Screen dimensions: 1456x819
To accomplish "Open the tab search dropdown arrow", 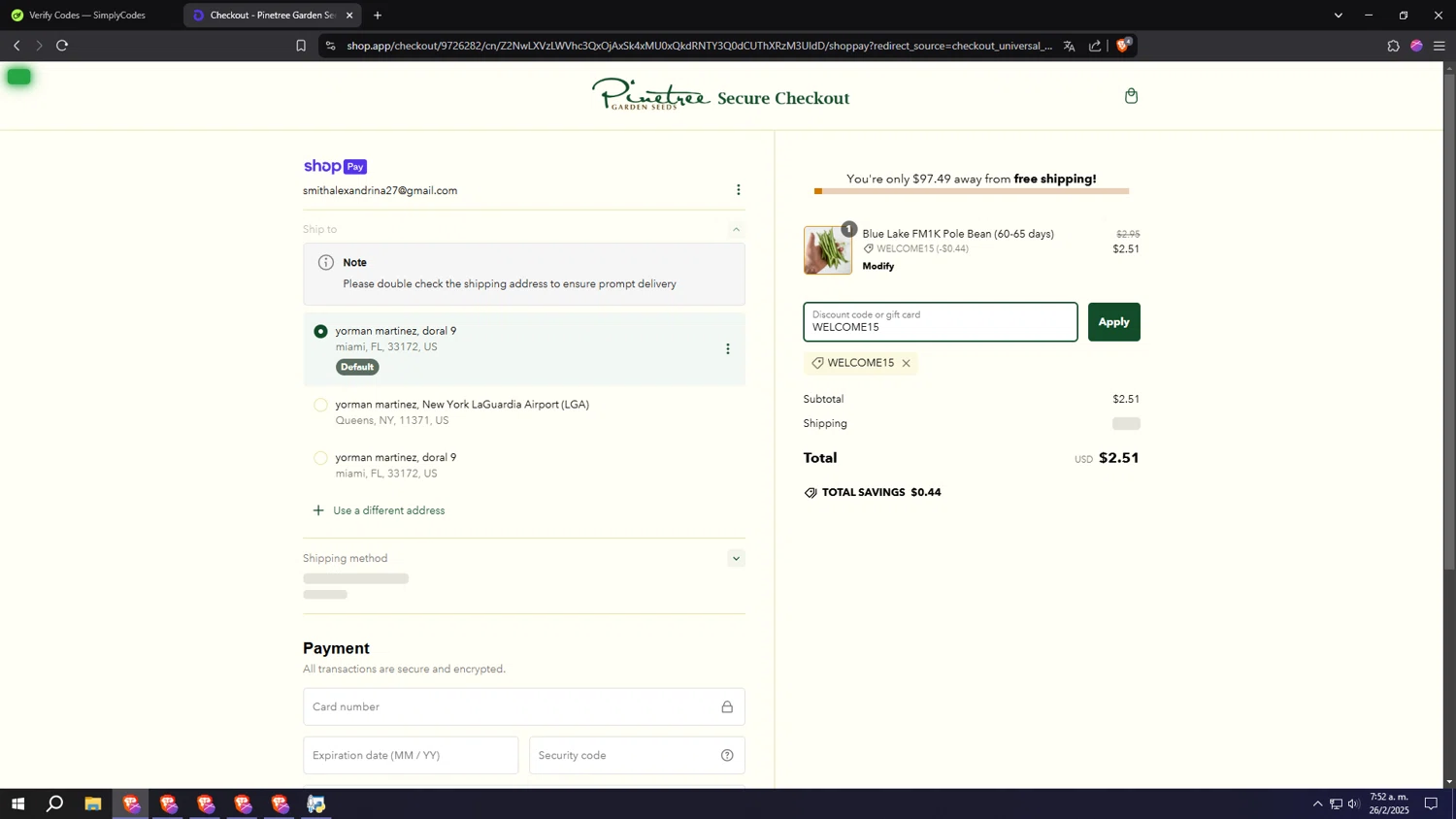I will pos(1338,16).
